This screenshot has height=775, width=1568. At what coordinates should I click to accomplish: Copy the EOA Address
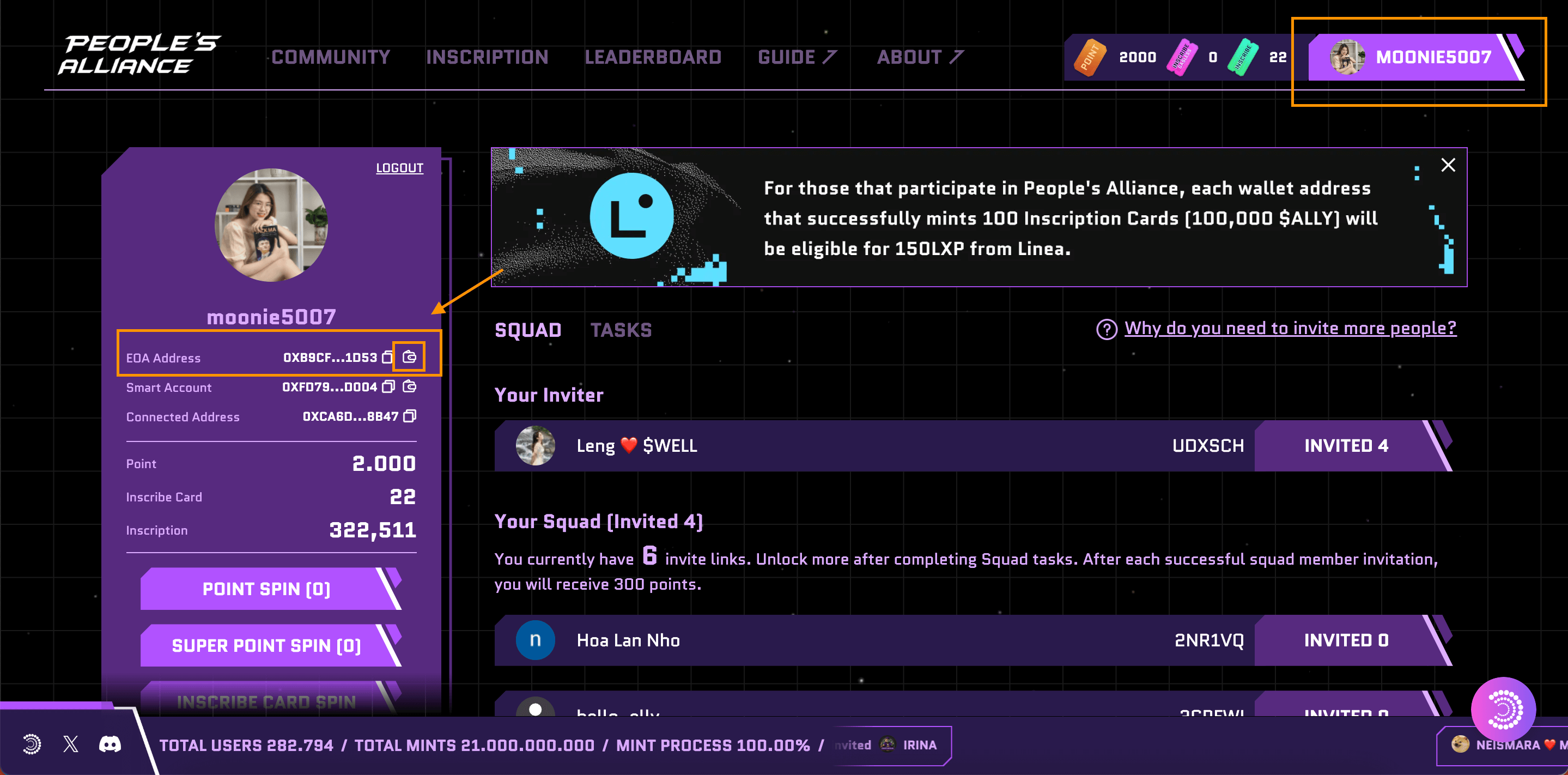387,358
